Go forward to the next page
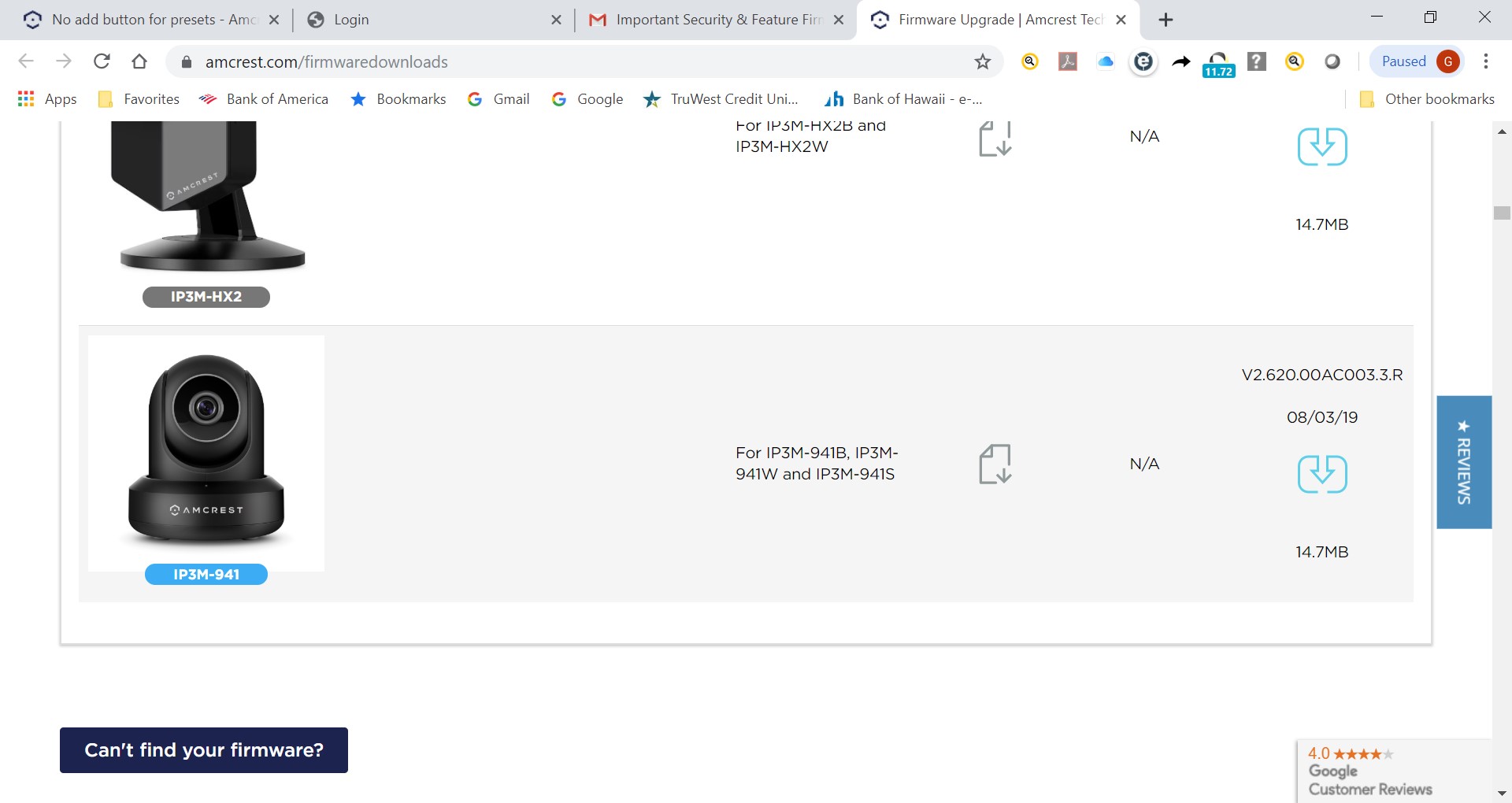This screenshot has width=1512, height=803. (64, 61)
